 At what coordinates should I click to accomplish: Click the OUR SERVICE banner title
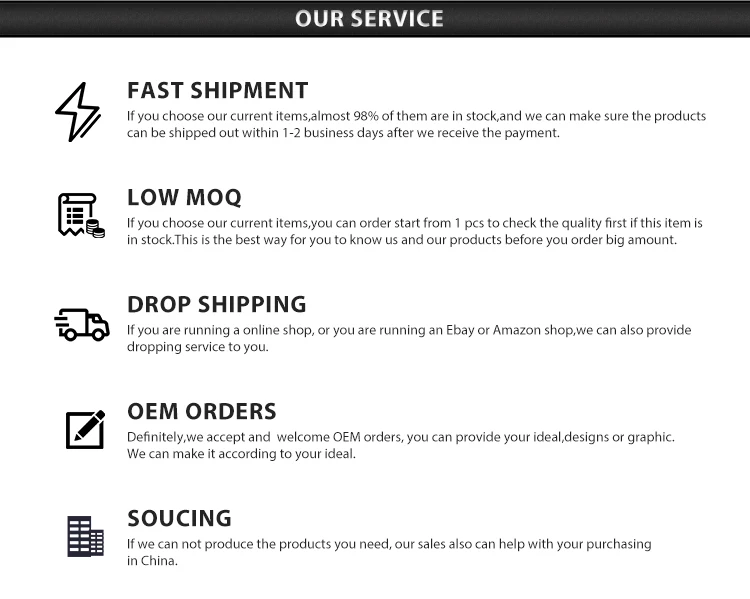(x=369, y=18)
